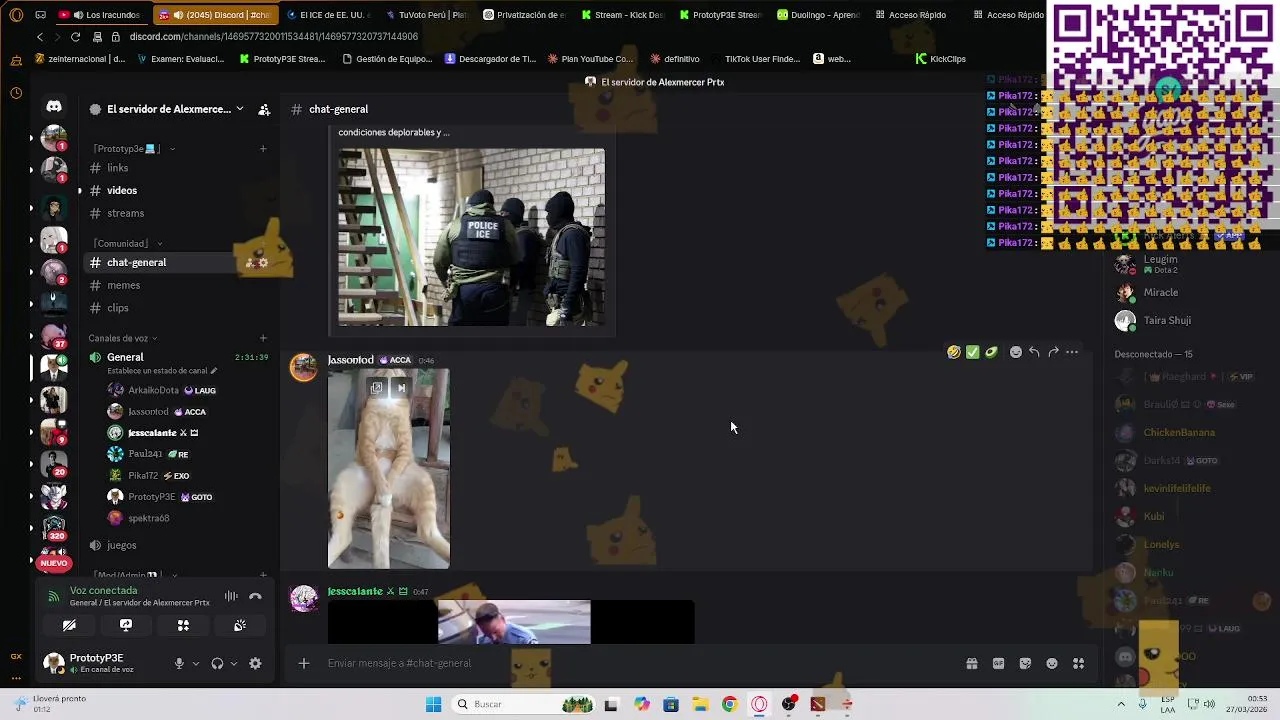Open the server name dropdown menu
This screenshot has width=1280, height=720.
click(x=239, y=109)
